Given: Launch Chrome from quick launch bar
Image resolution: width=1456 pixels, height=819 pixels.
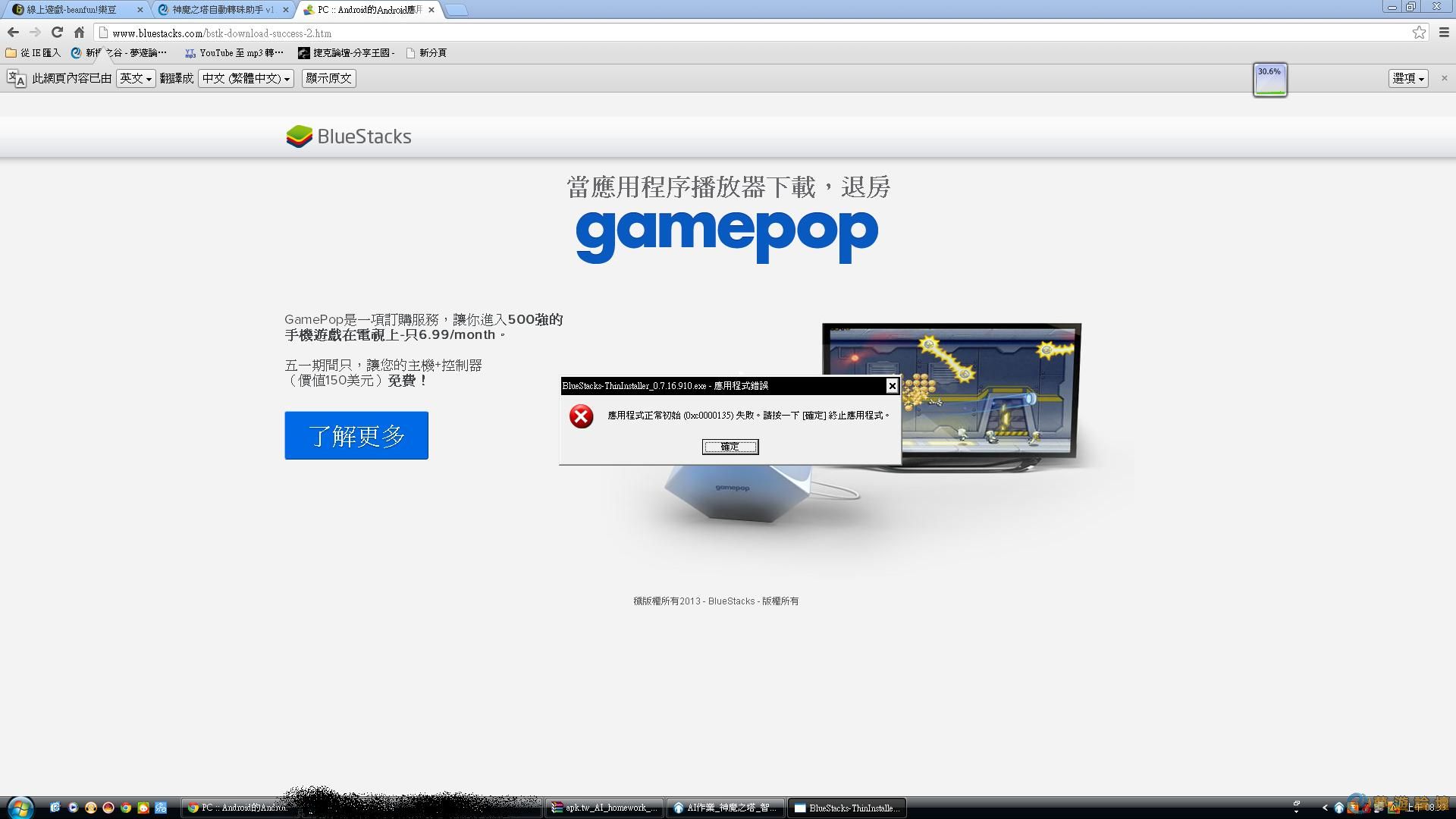Looking at the screenshot, I should coord(126,808).
